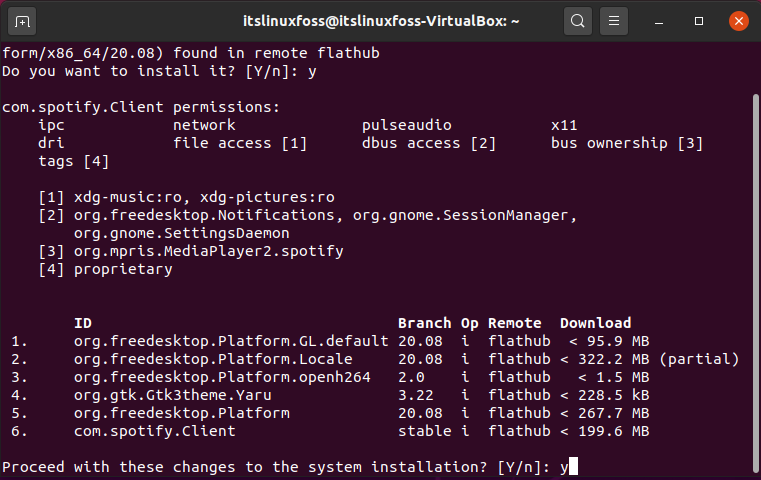Click the blinking cursor after the y prompt

pos(573,466)
